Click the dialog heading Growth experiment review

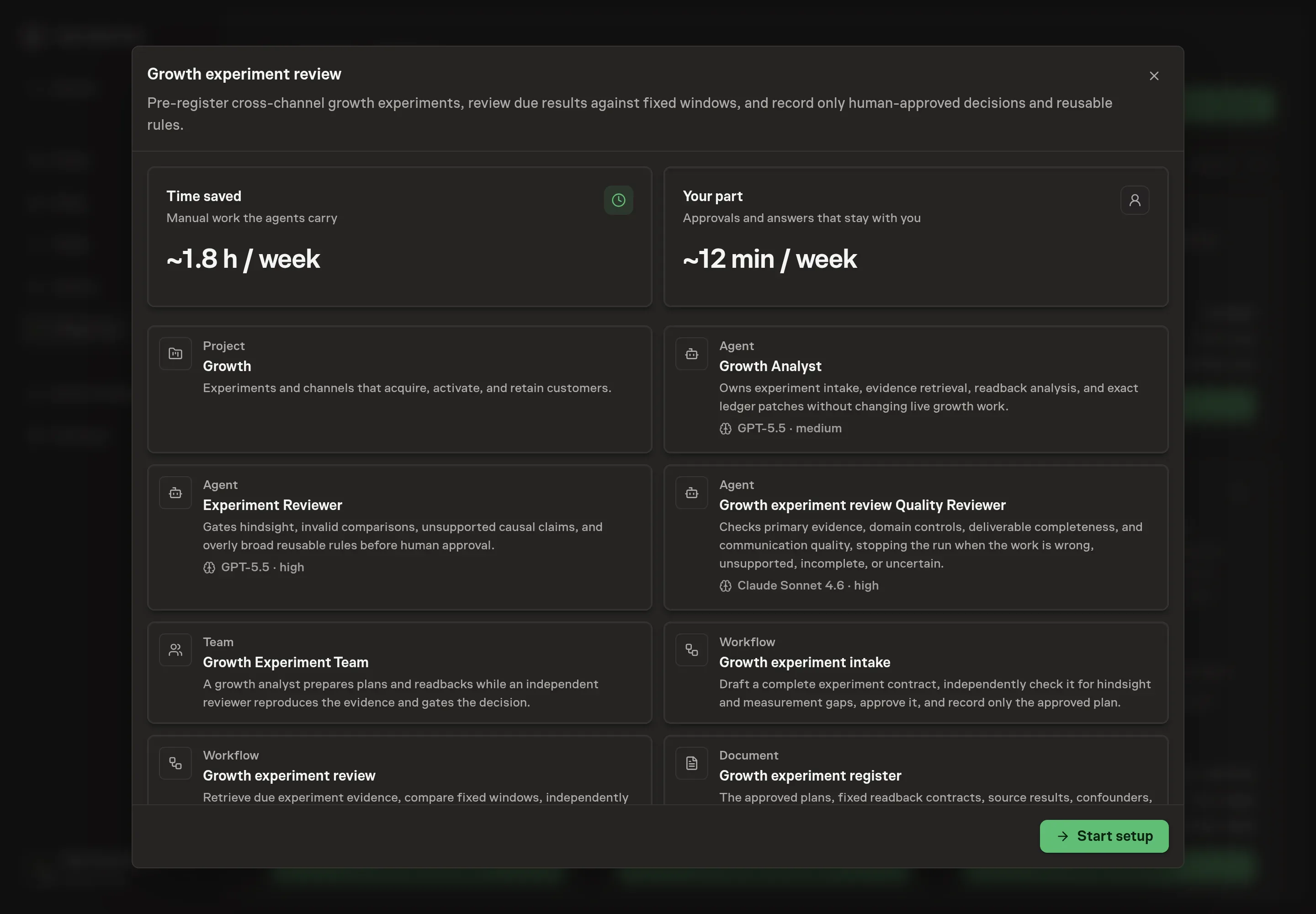244,74
